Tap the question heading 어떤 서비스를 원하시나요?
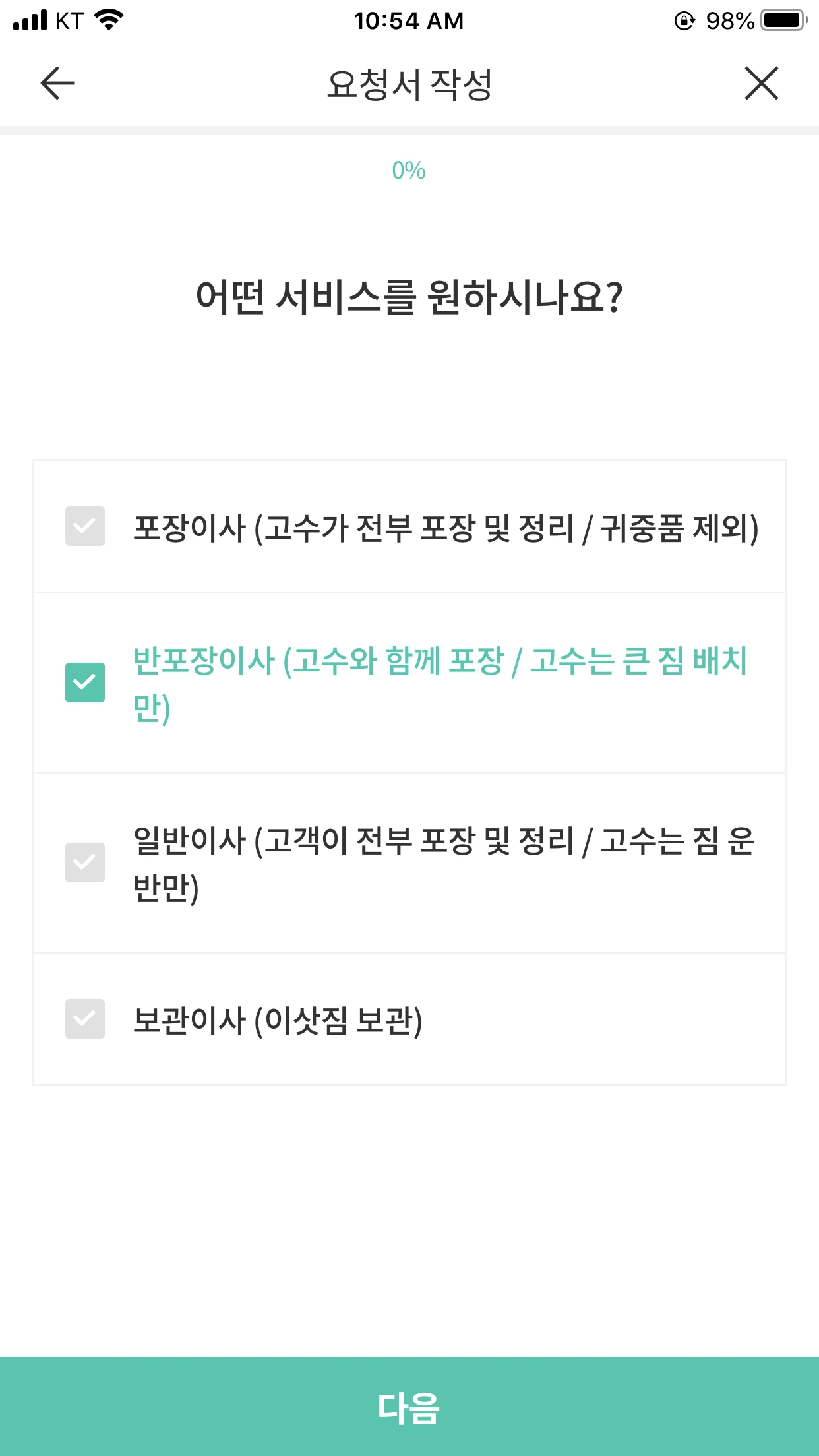Screen dimensions: 819x1456 (x=409, y=297)
